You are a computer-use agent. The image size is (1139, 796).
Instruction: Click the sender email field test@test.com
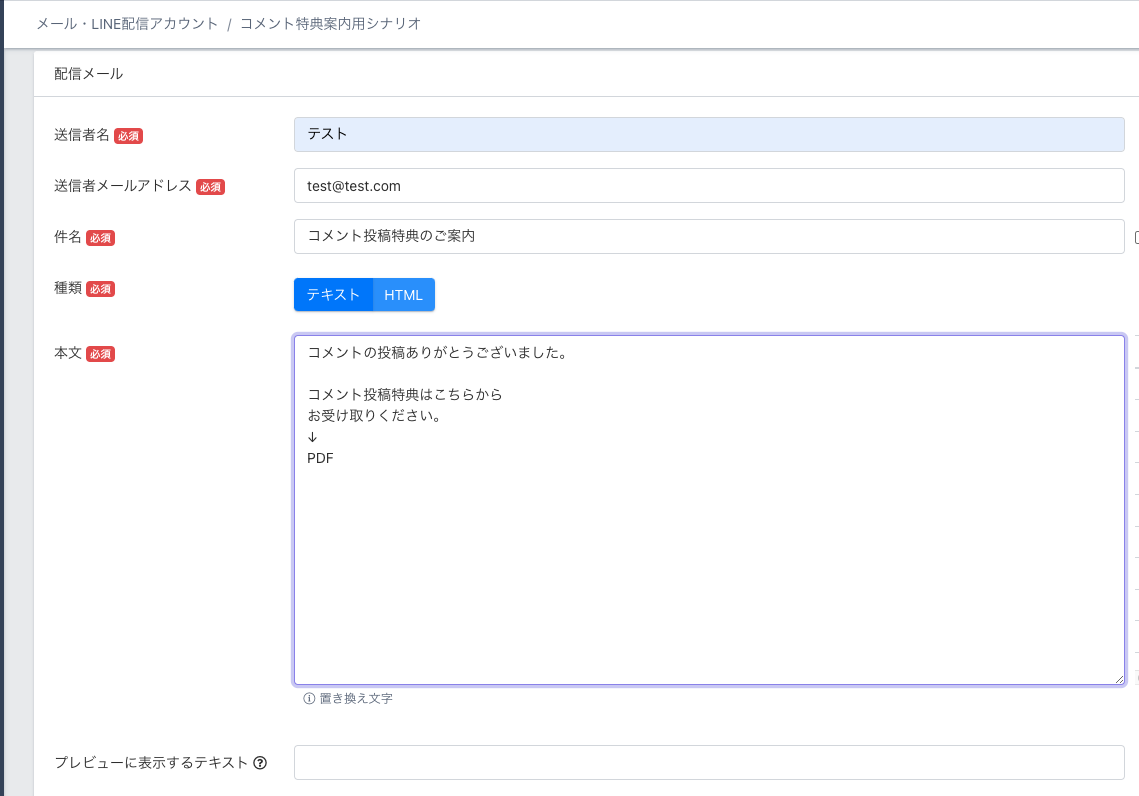709,185
